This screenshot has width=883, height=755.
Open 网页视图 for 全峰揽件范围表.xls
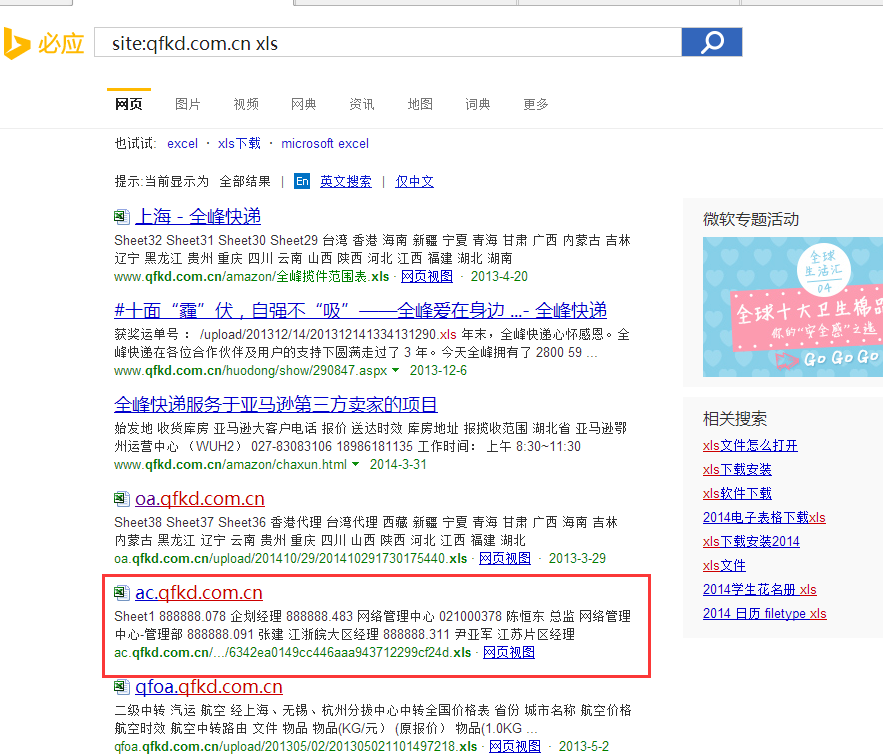[x=427, y=276]
